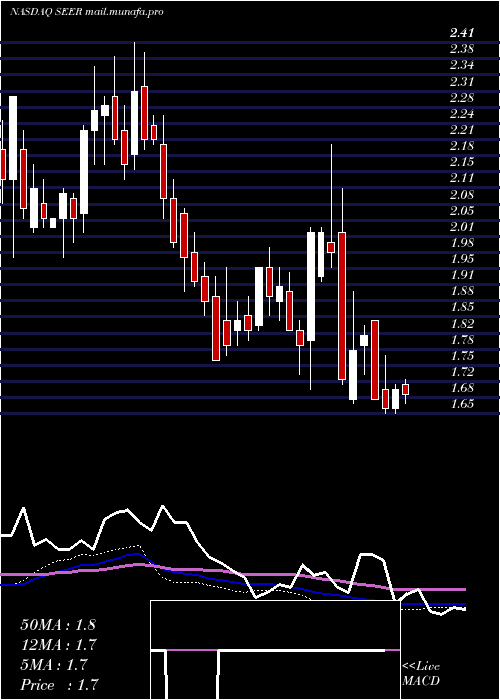Click the 2.08 price axis label

click(x=462, y=194)
